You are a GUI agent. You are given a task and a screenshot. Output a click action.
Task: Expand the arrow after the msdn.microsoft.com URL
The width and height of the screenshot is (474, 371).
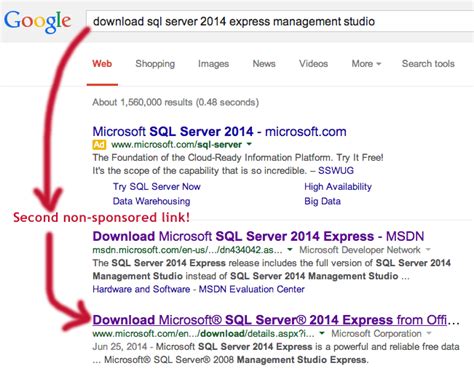tap(290, 250)
